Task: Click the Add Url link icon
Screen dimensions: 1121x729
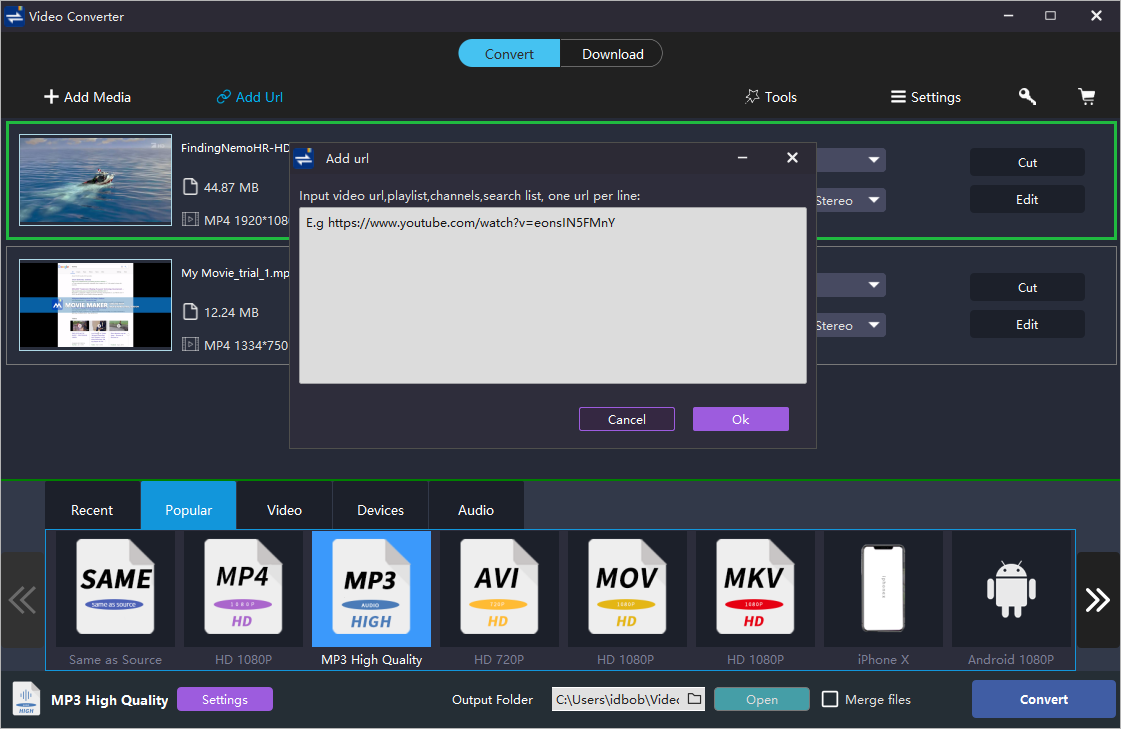Action: click(224, 96)
